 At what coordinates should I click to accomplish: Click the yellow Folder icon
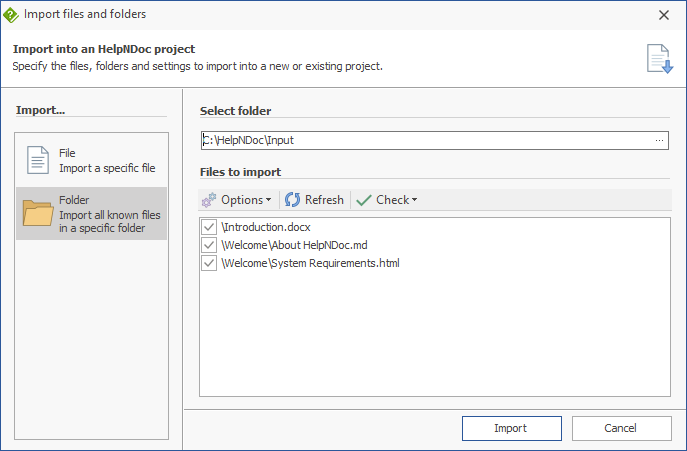pos(38,213)
